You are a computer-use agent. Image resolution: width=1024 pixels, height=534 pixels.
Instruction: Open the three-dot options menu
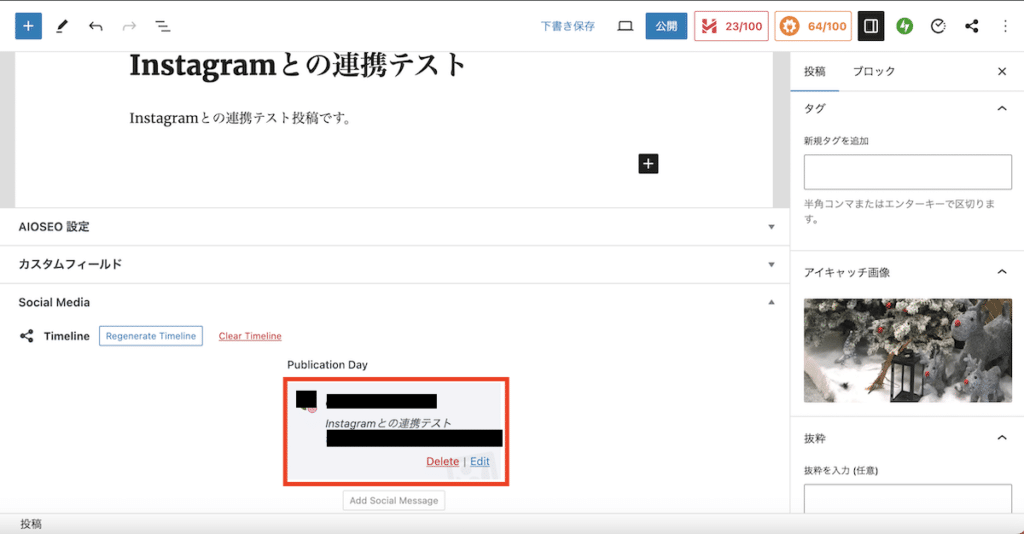[x=1004, y=26]
